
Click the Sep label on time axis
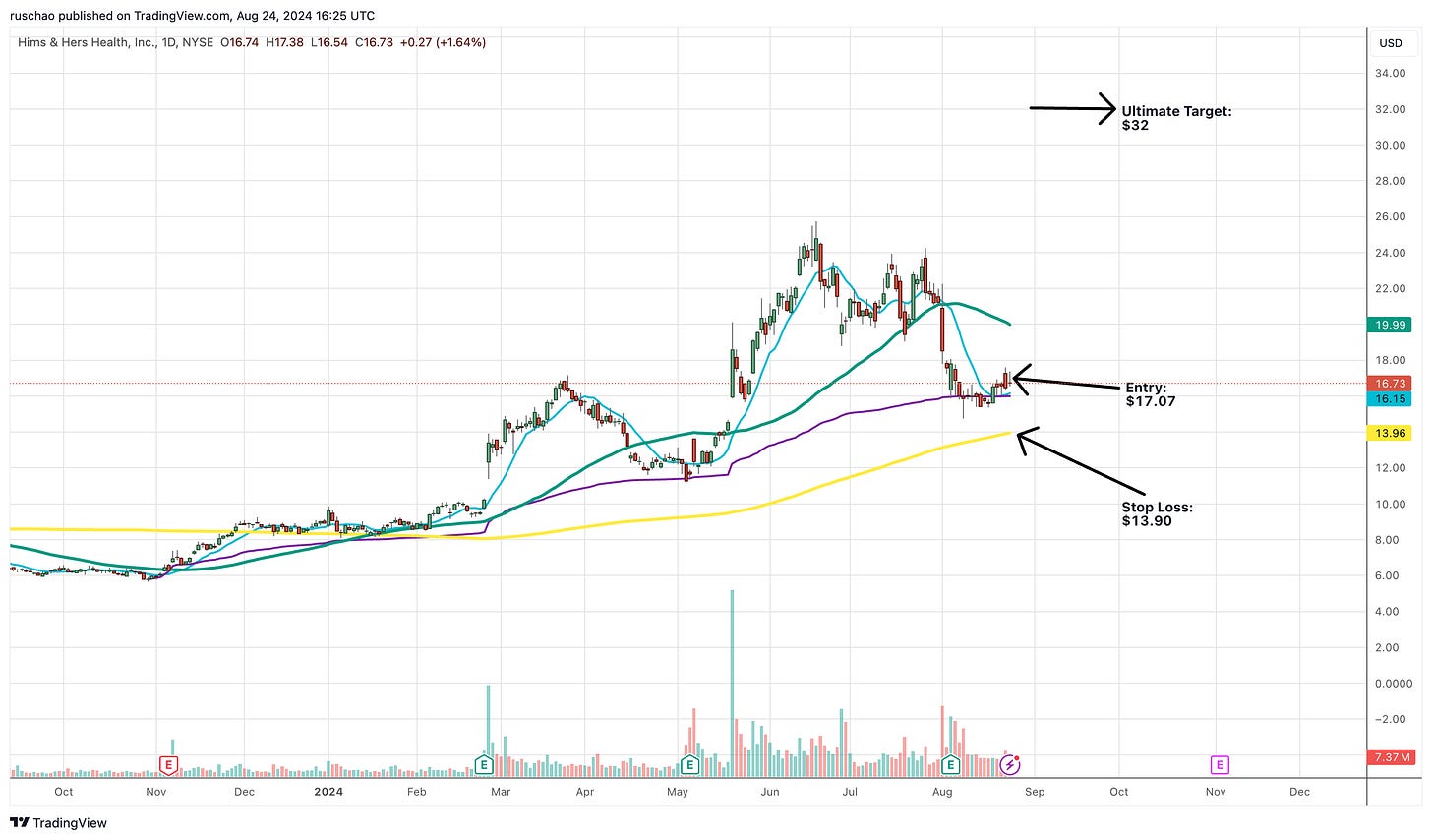point(1034,791)
